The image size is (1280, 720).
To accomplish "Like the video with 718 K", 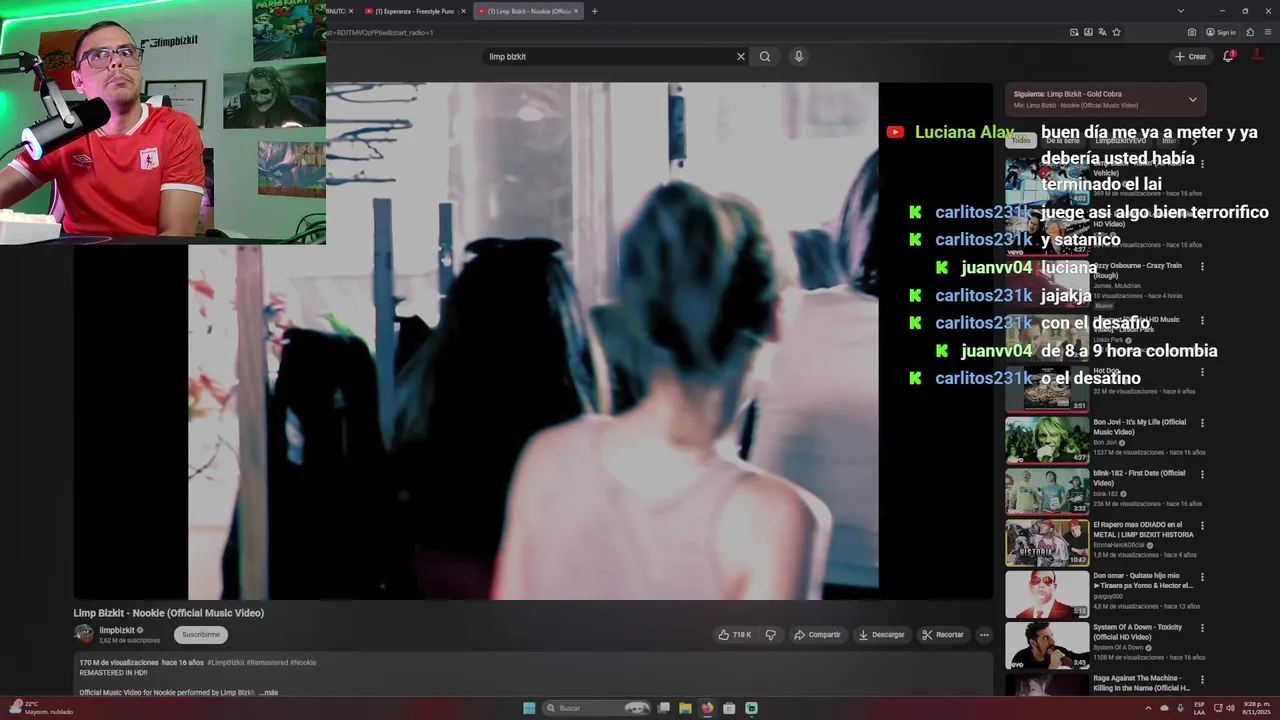I will [735, 635].
